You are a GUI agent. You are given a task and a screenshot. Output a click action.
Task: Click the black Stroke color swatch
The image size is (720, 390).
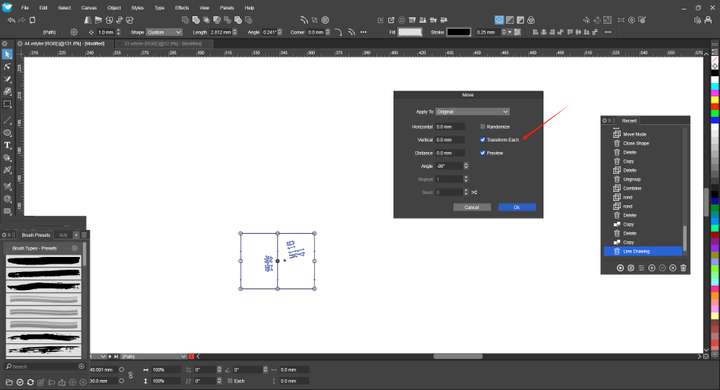point(459,32)
